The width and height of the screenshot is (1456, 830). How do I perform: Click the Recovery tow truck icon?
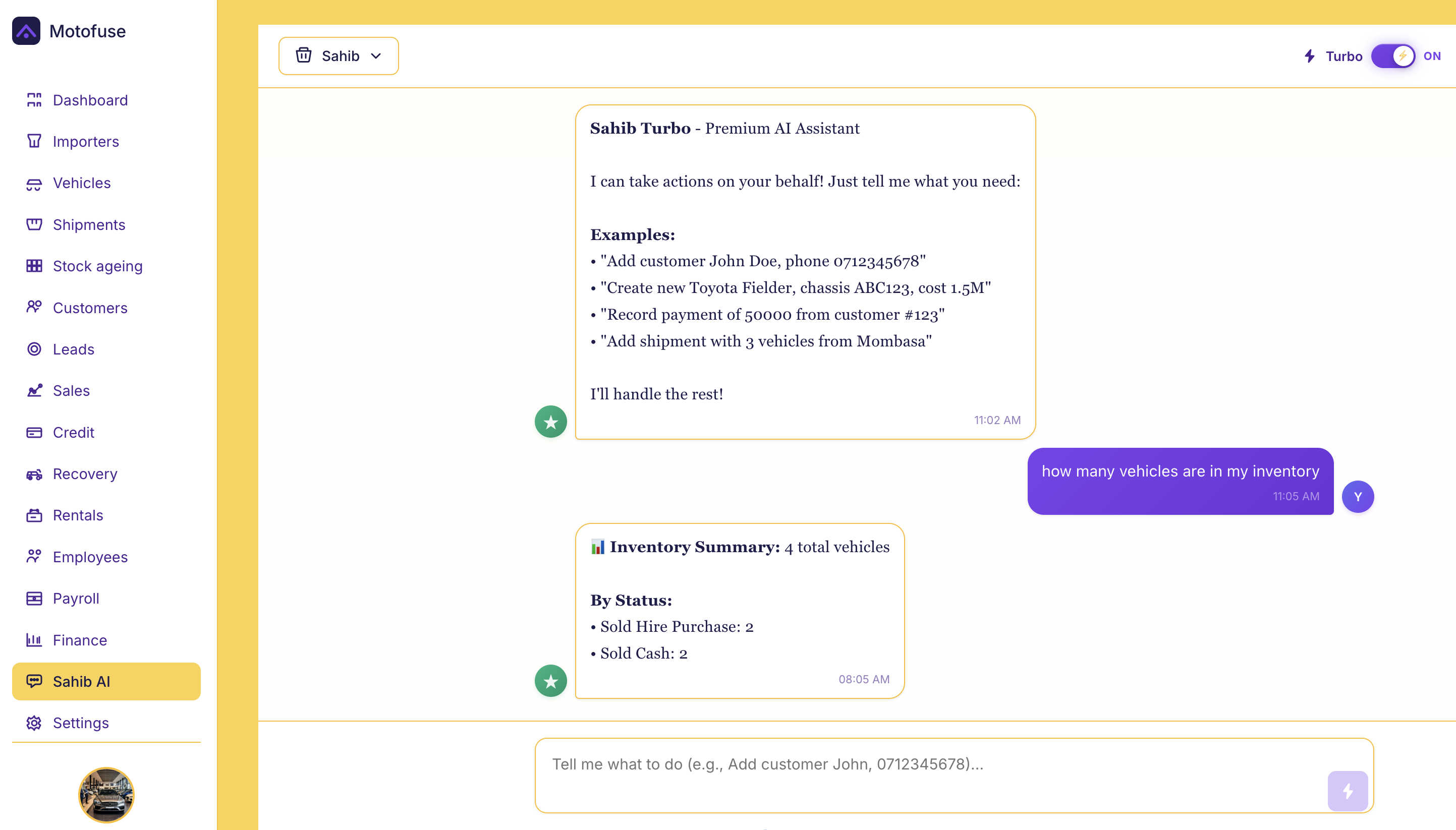34,473
